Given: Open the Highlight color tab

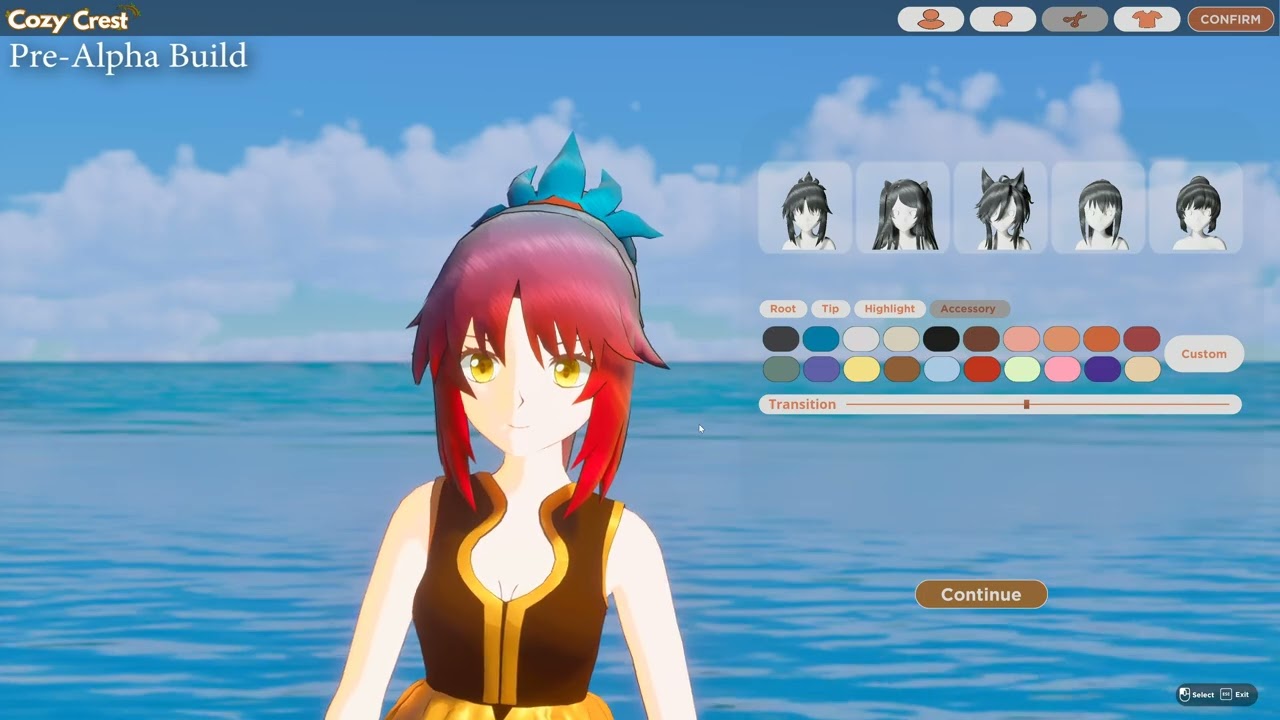Looking at the screenshot, I should [x=889, y=309].
